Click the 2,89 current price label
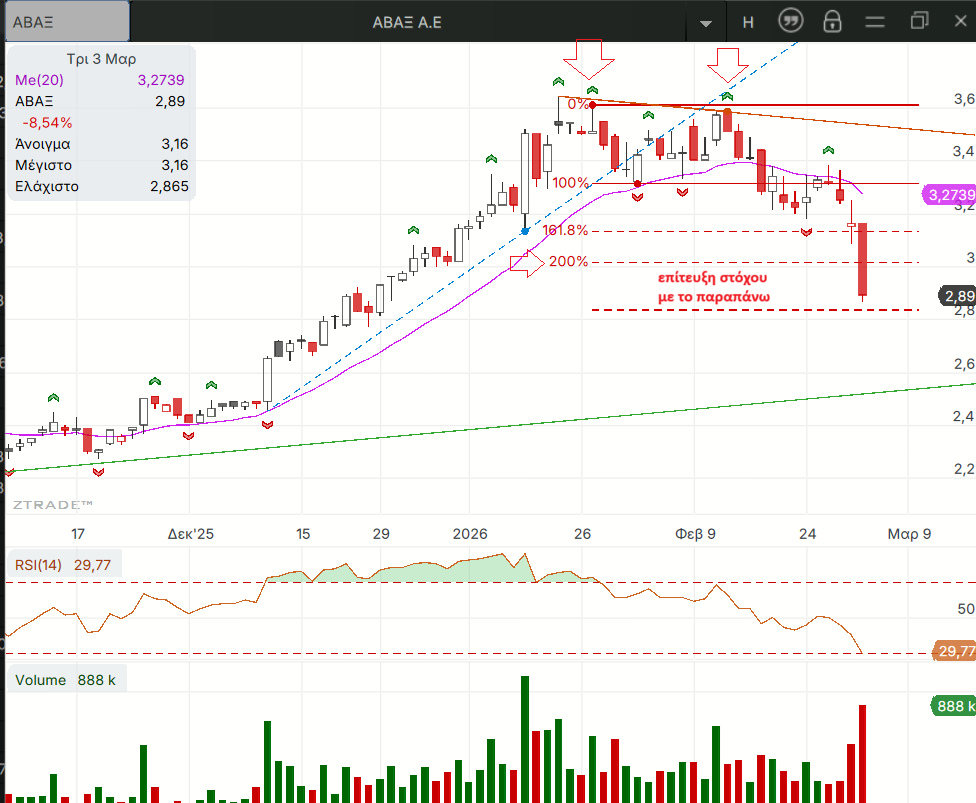This screenshot has width=976, height=803. point(957,296)
